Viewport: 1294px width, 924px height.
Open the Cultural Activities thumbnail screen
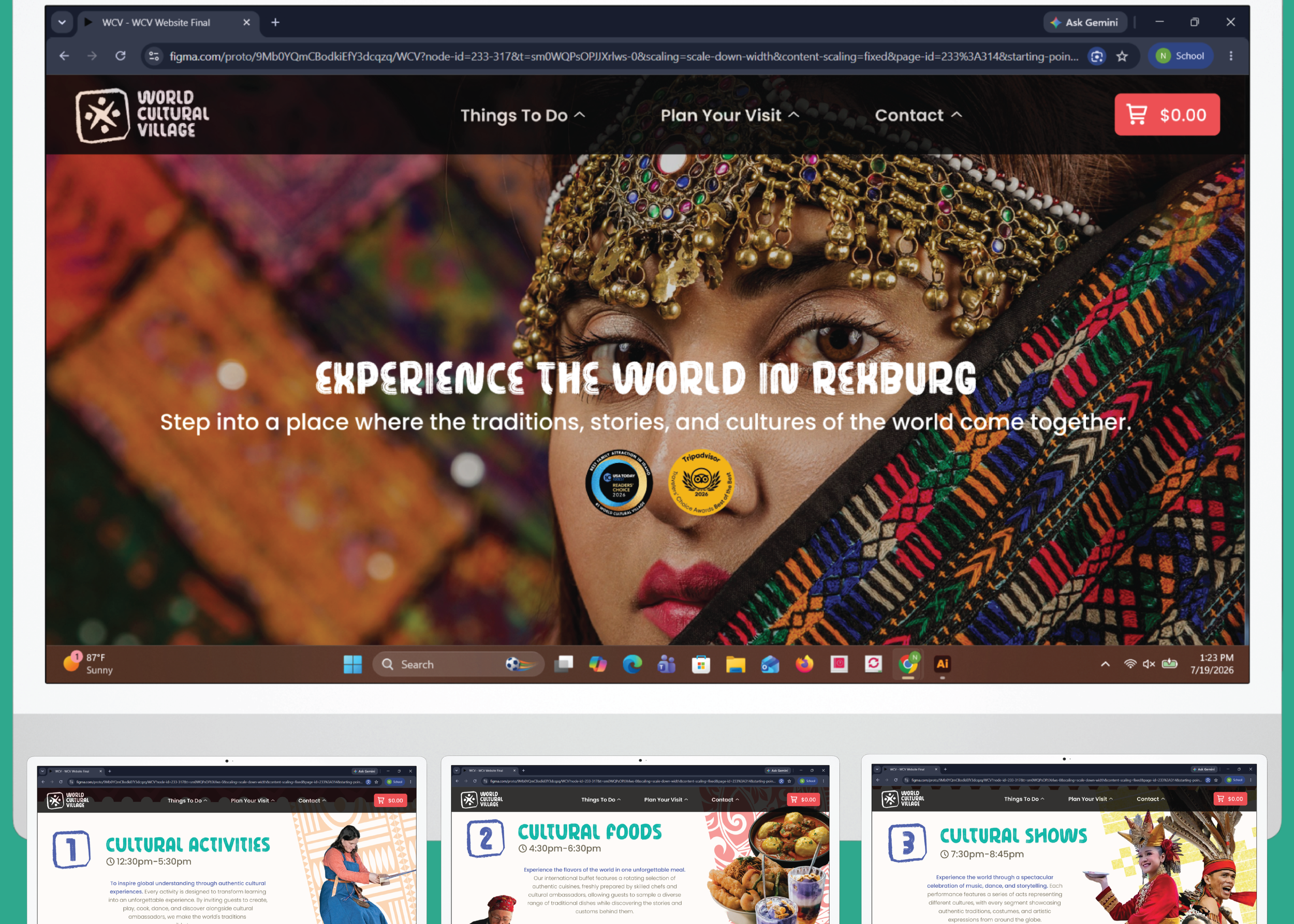point(227,845)
